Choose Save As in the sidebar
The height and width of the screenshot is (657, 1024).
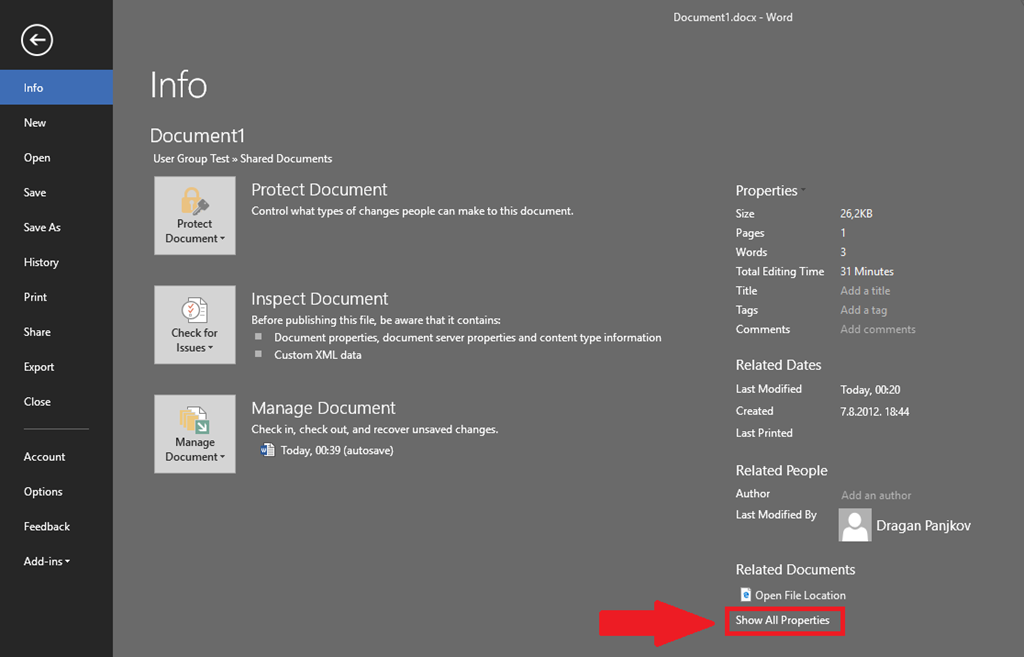(x=56, y=227)
